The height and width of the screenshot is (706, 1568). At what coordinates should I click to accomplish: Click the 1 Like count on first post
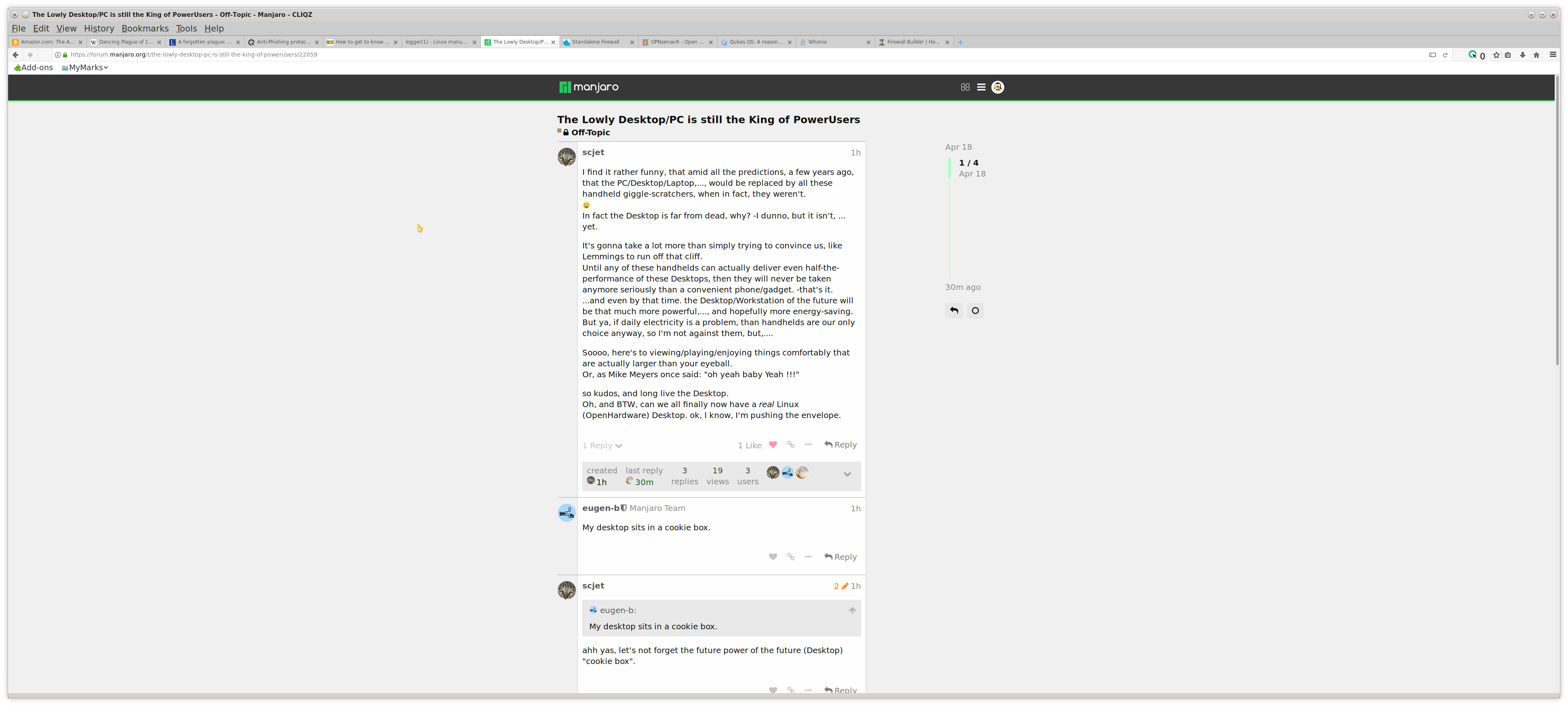[x=749, y=446]
